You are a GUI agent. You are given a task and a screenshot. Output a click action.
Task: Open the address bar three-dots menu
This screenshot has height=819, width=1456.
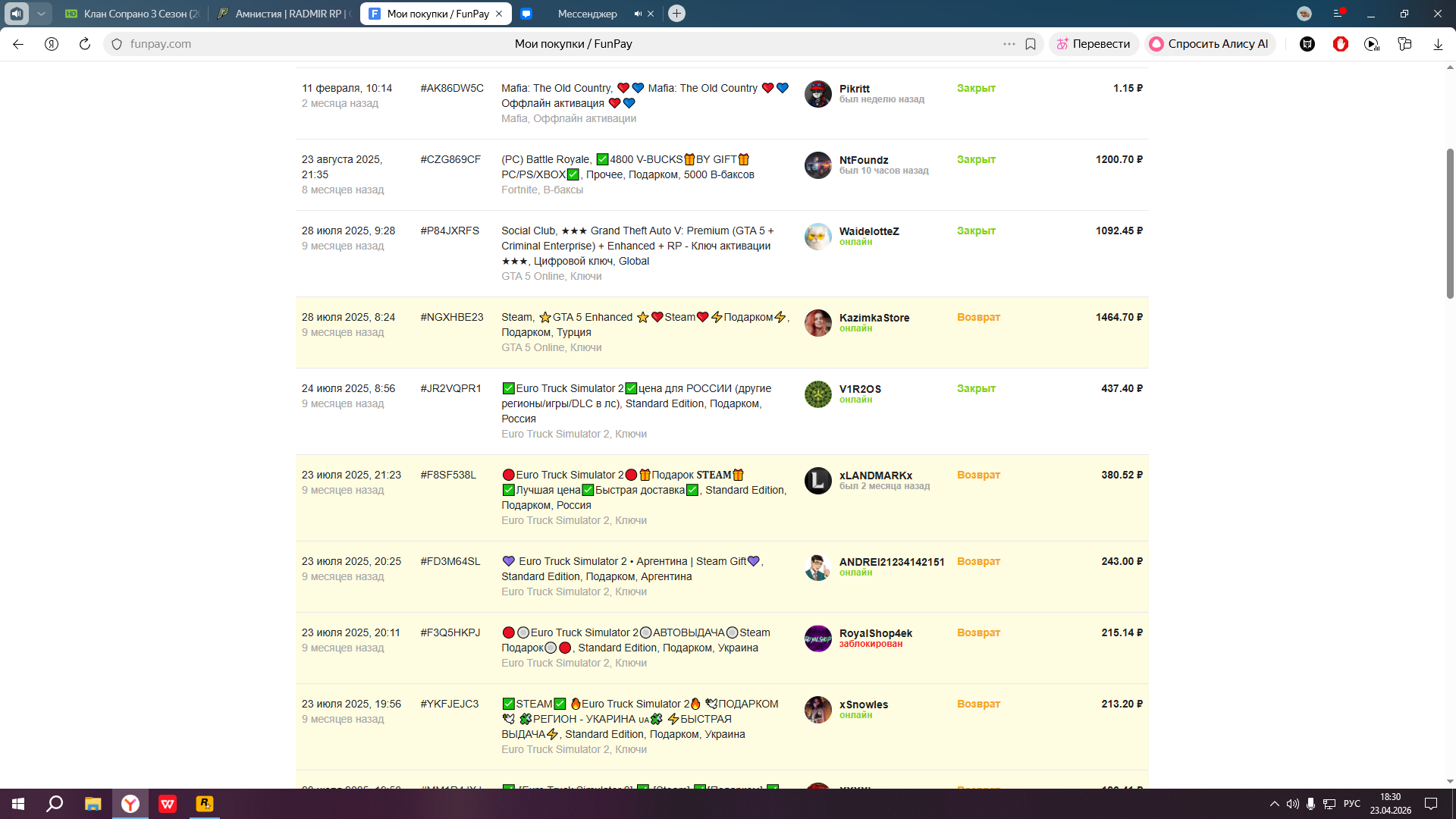coord(1009,44)
